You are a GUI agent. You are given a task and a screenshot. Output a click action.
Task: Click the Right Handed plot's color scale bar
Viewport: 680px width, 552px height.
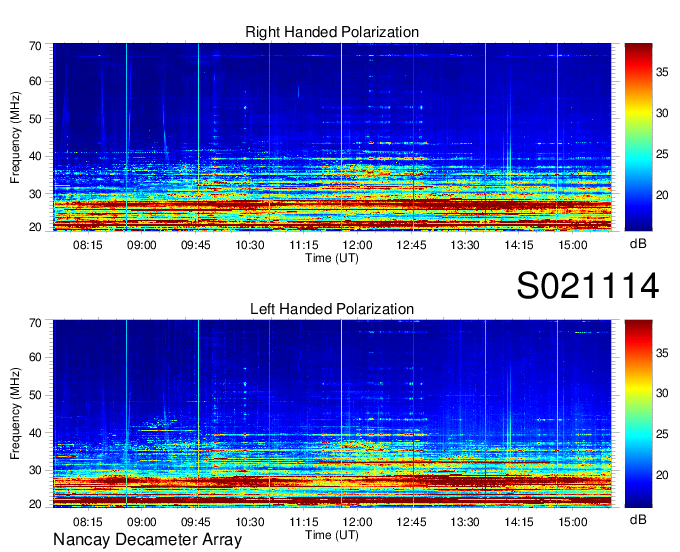tap(638, 137)
